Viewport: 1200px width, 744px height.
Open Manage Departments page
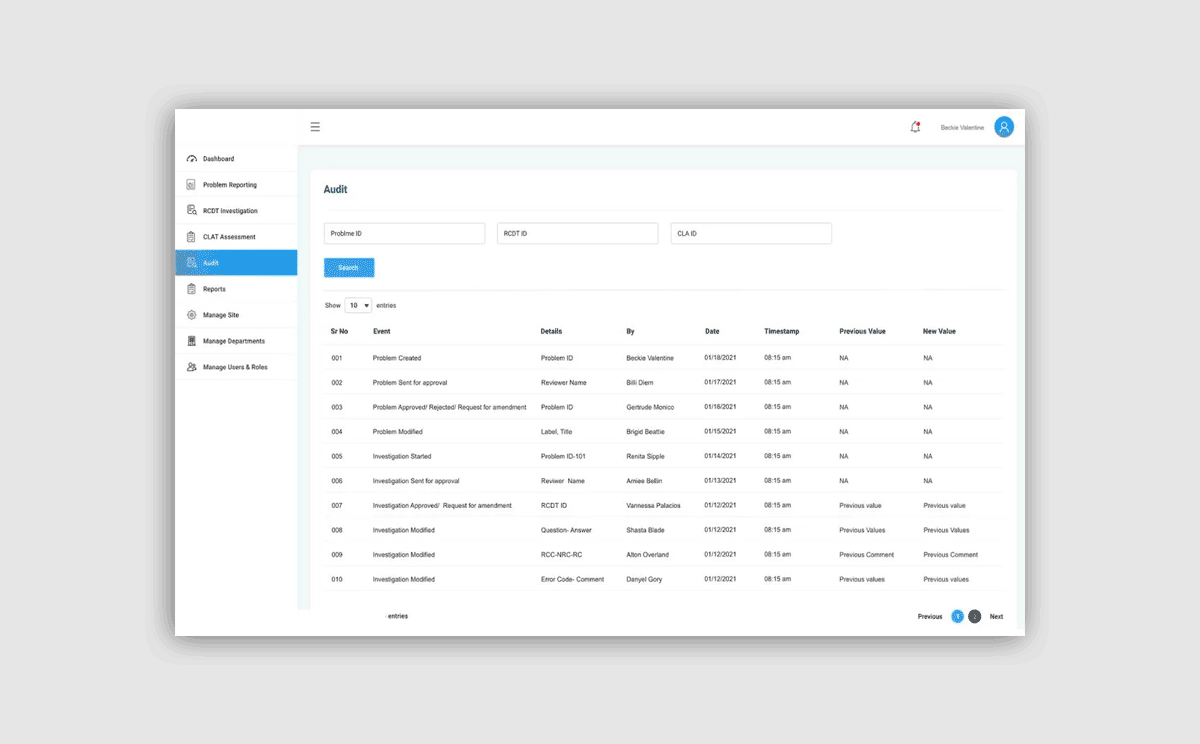coord(236,341)
